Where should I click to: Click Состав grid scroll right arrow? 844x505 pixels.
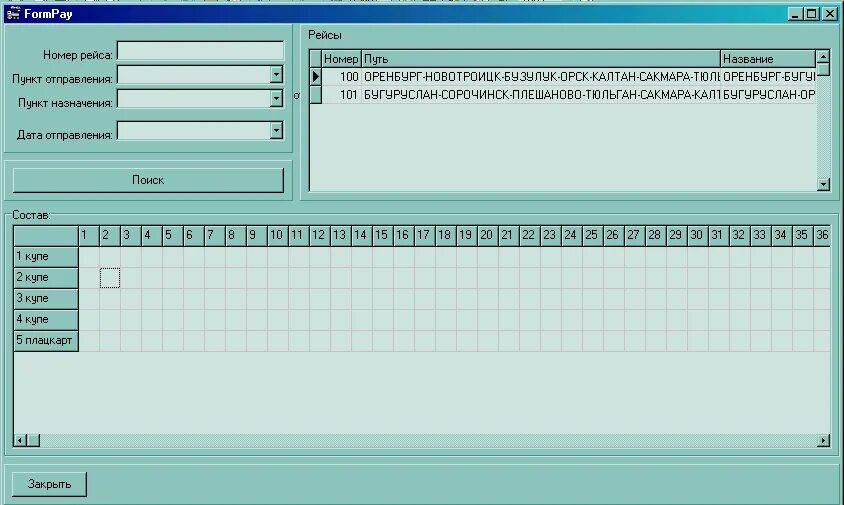click(x=823, y=440)
